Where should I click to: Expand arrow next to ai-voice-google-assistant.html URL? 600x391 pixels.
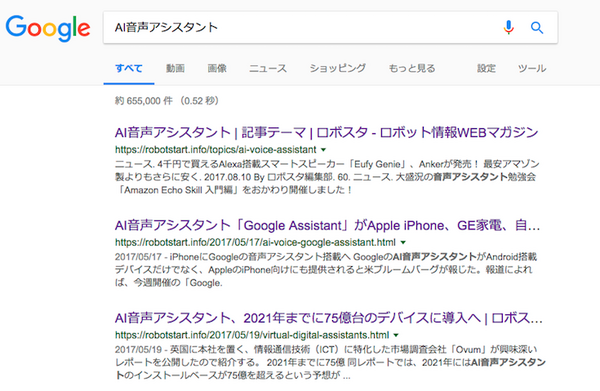pos(403,243)
